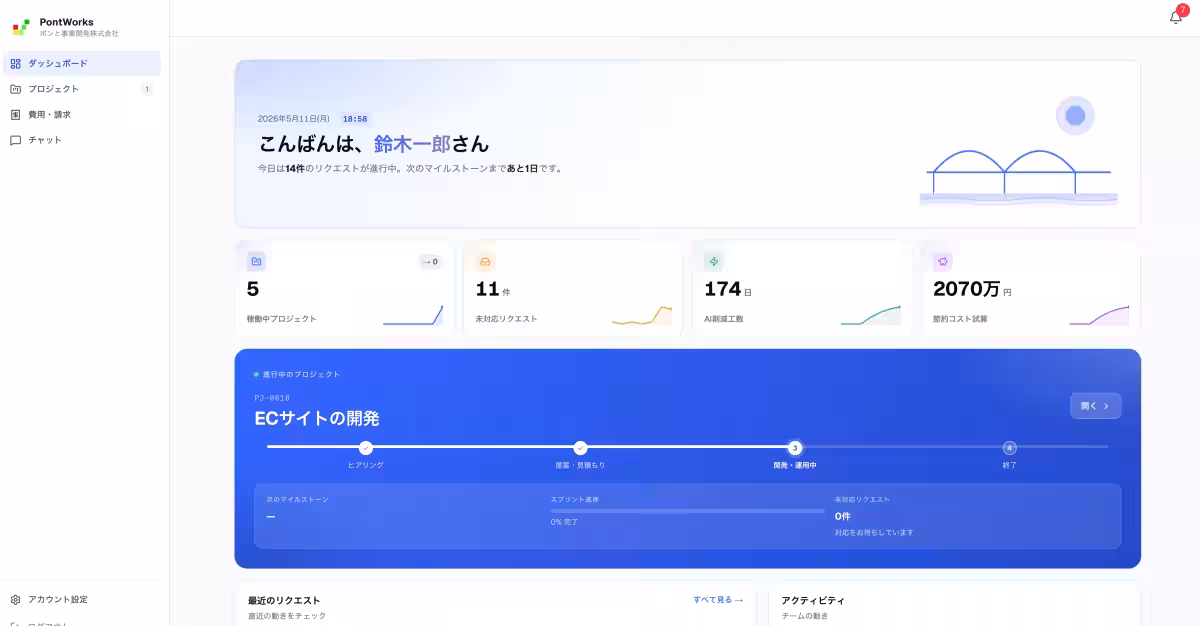The image size is (1200, 626).
Task: Open the notifications bell icon
Action: tap(1176, 17)
